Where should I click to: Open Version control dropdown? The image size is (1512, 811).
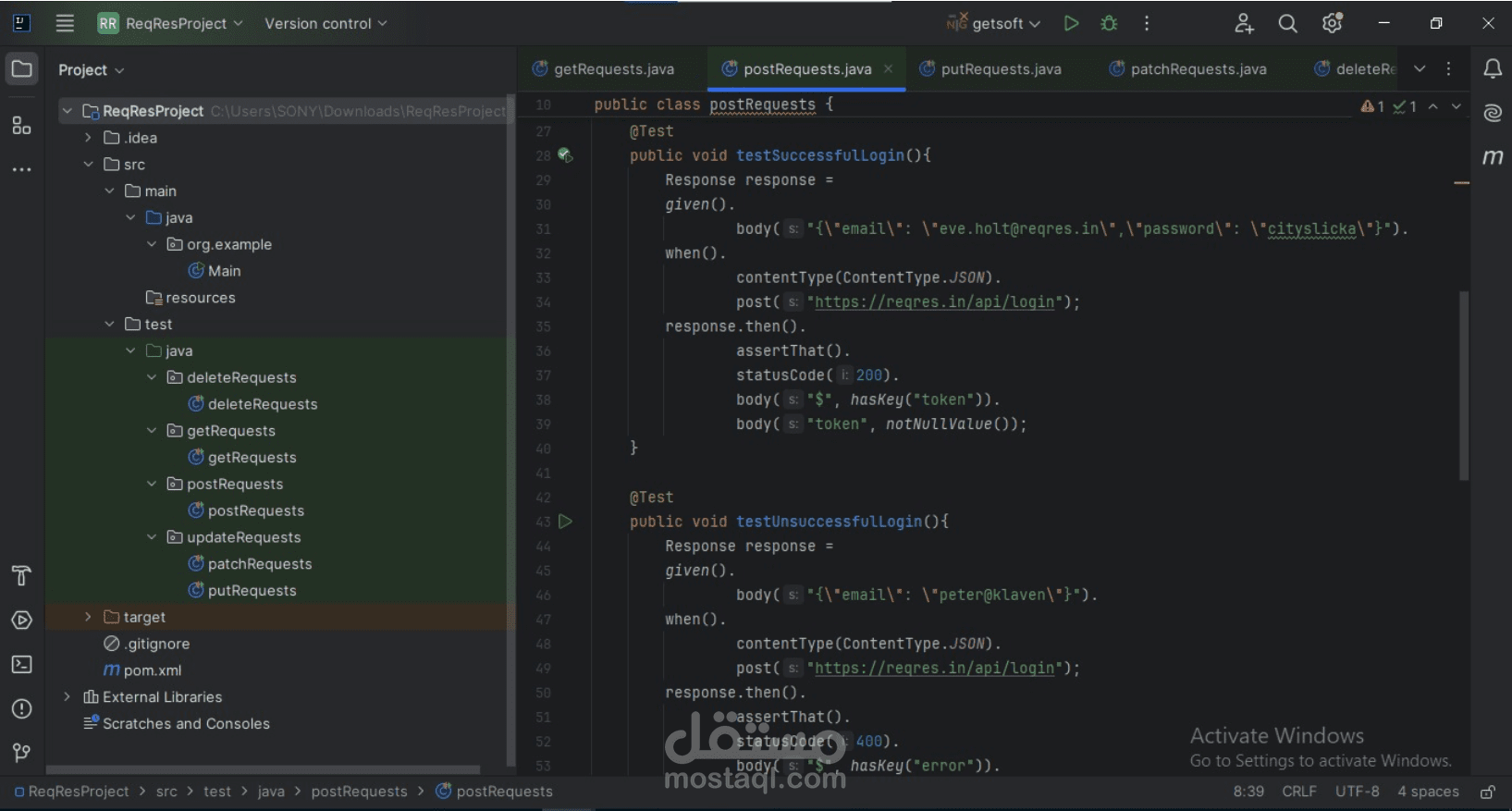click(x=326, y=23)
